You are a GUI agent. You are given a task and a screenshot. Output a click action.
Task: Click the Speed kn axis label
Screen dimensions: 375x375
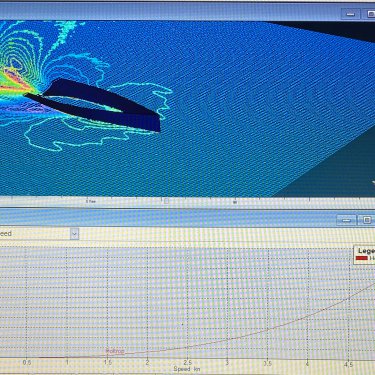(x=187, y=369)
